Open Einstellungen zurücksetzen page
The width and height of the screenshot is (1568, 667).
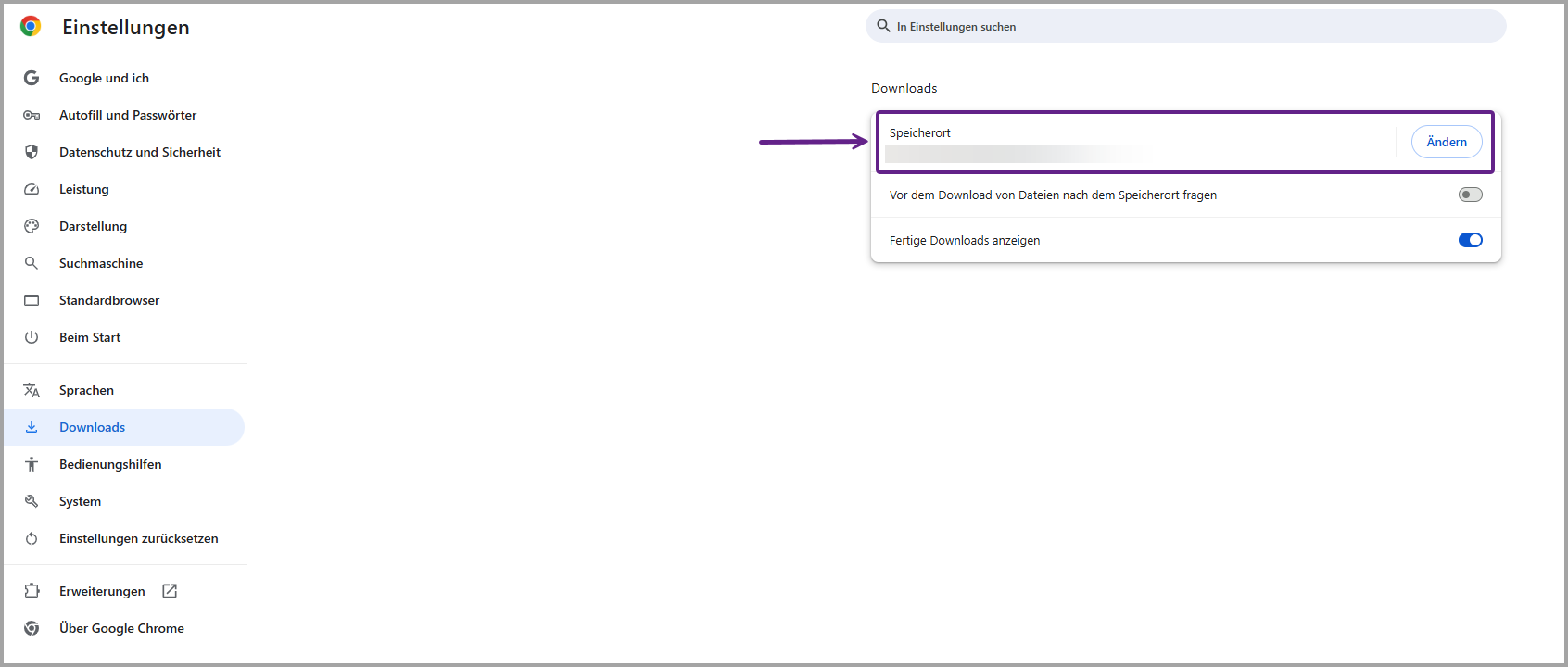click(139, 538)
